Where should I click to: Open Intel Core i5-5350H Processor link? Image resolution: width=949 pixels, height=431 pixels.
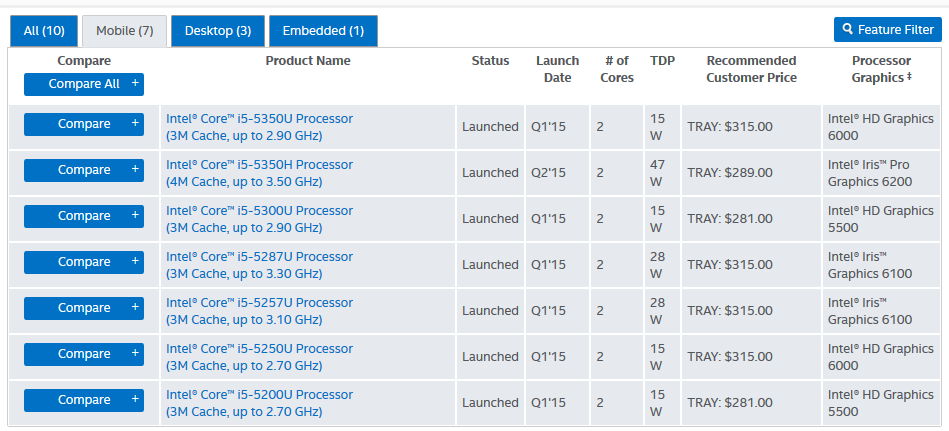[x=260, y=173]
